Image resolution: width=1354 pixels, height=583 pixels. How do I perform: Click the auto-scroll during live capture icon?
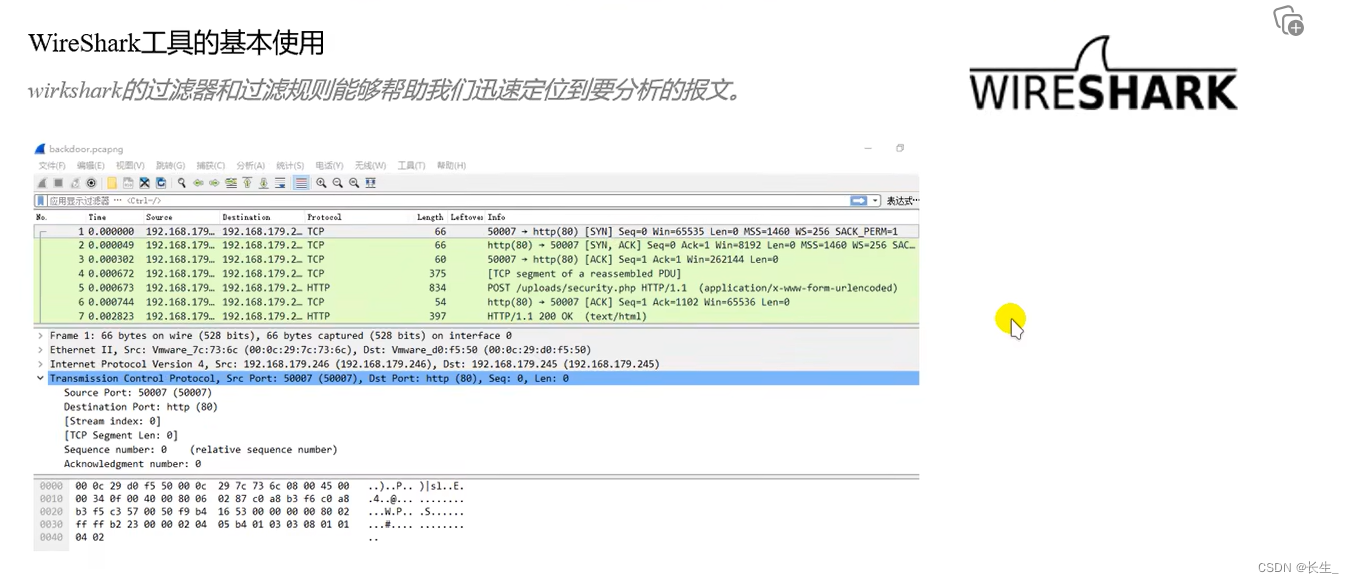(280, 183)
